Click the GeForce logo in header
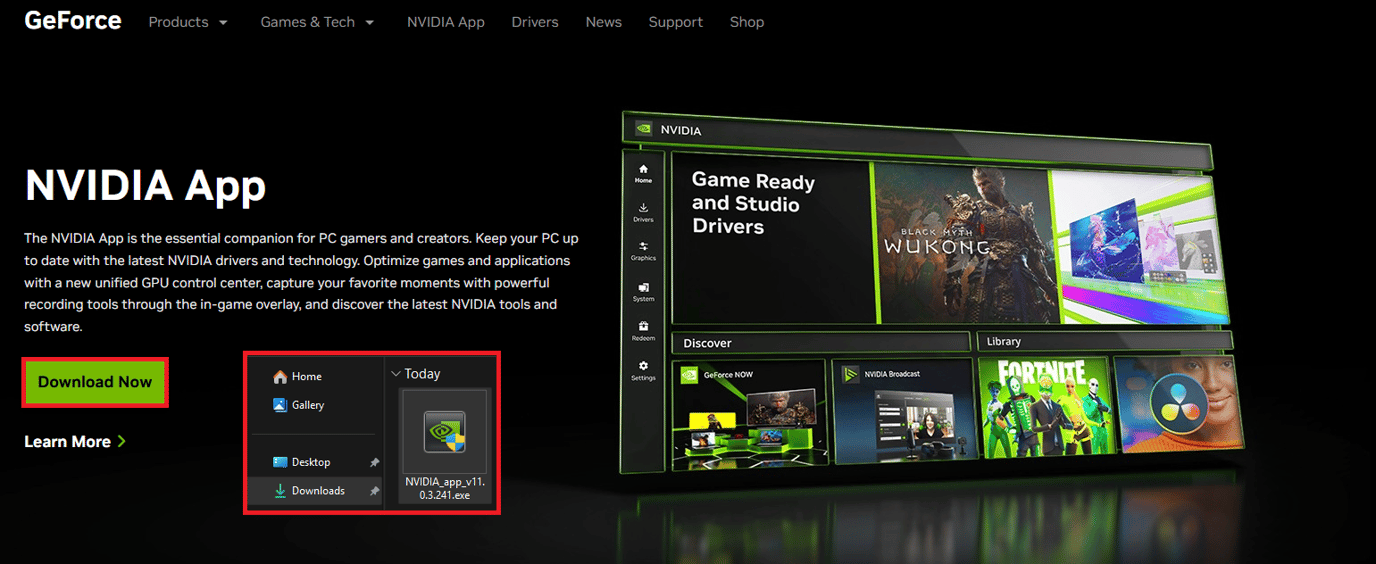Image resolution: width=1376 pixels, height=564 pixels. pyautogui.click(x=73, y=21)
